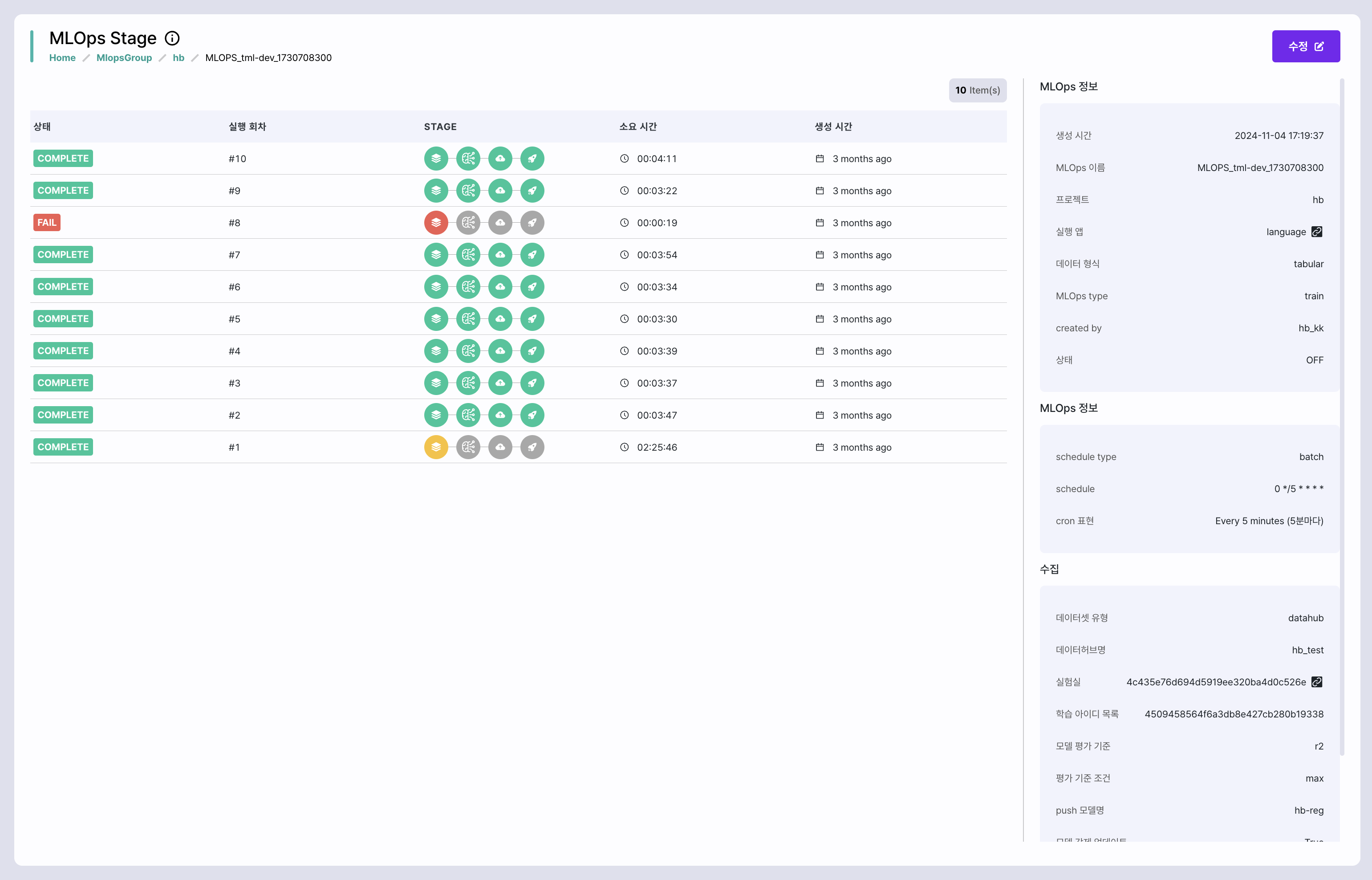
Task: Click the 10 Item(s) count badge
Action: (977, 90)
